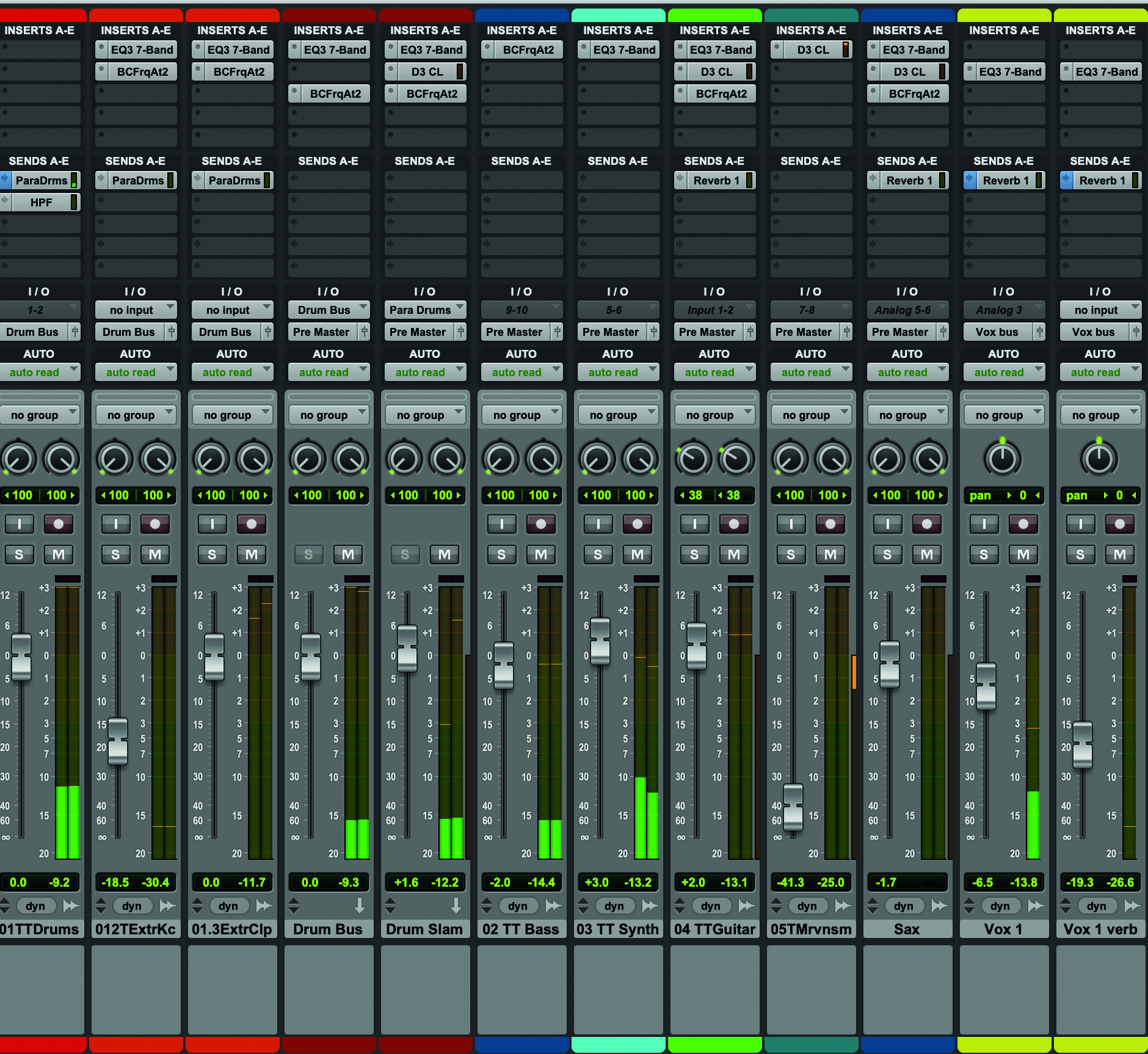Adjust left pan knob on 04 TTGuitar
This screenshot has width=1148, height=1054.
coord(693,459)
